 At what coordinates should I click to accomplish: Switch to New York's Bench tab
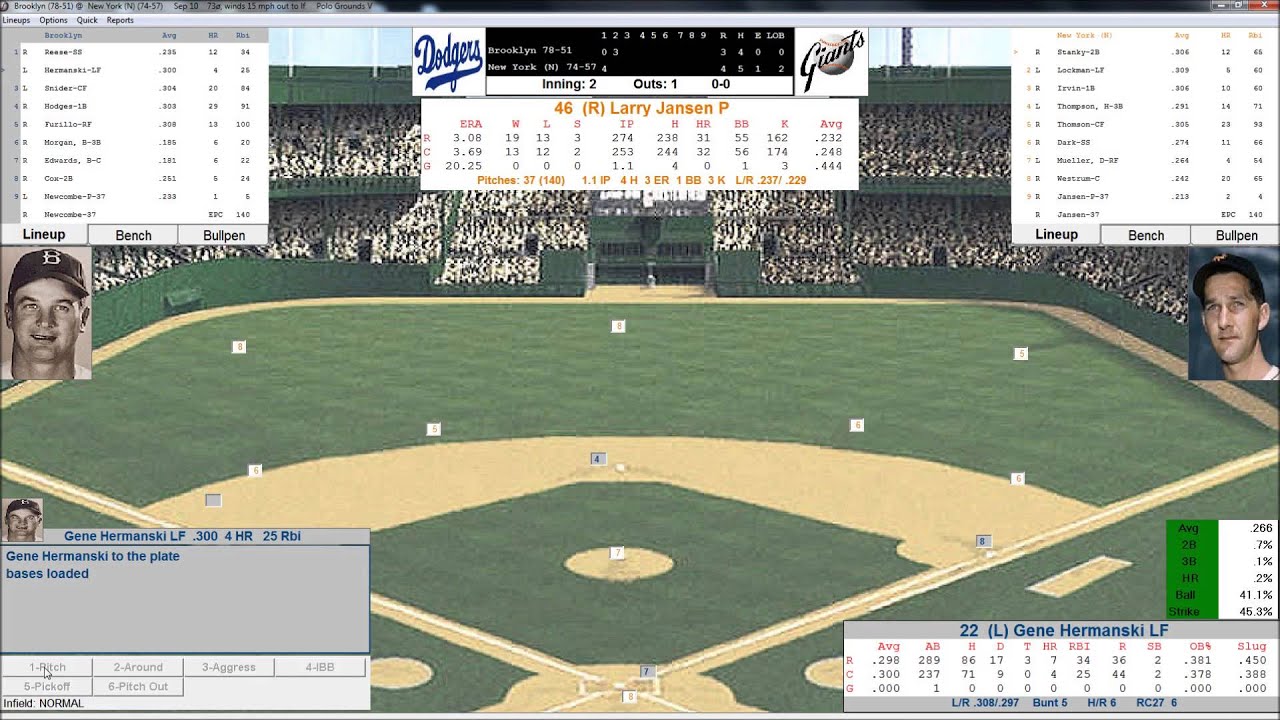click(1146, 235)
